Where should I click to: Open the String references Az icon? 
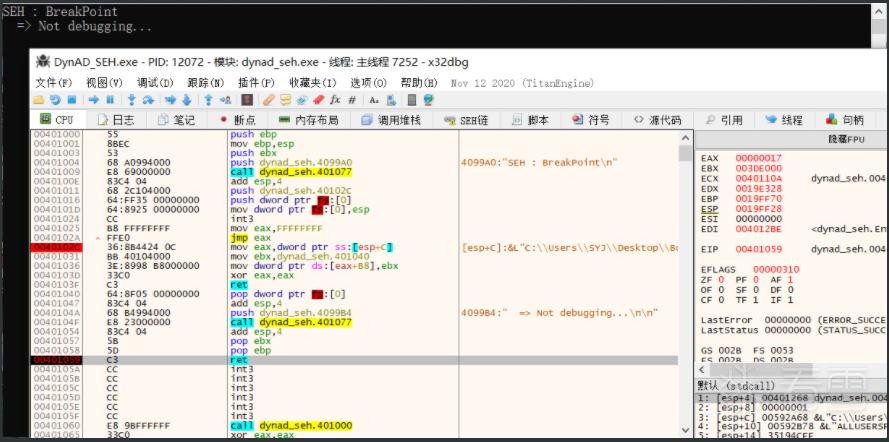pos(374,100)
